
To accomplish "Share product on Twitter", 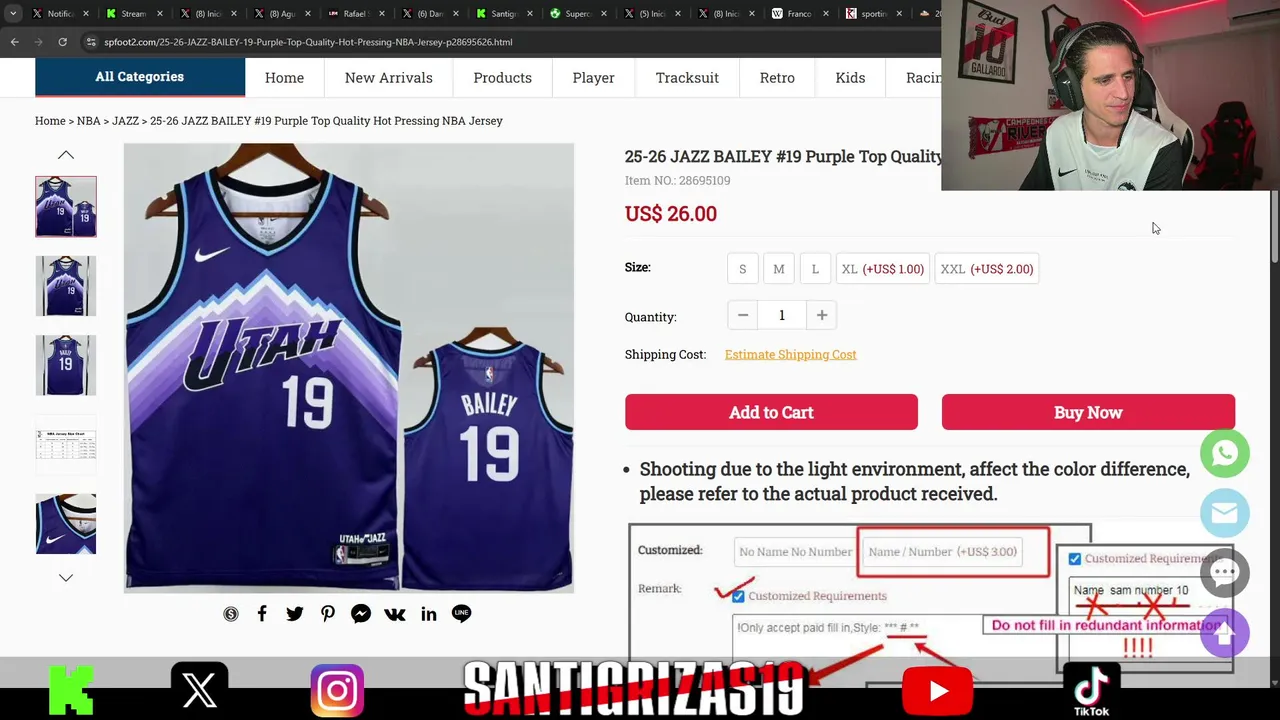I will (x=295, y=614).
